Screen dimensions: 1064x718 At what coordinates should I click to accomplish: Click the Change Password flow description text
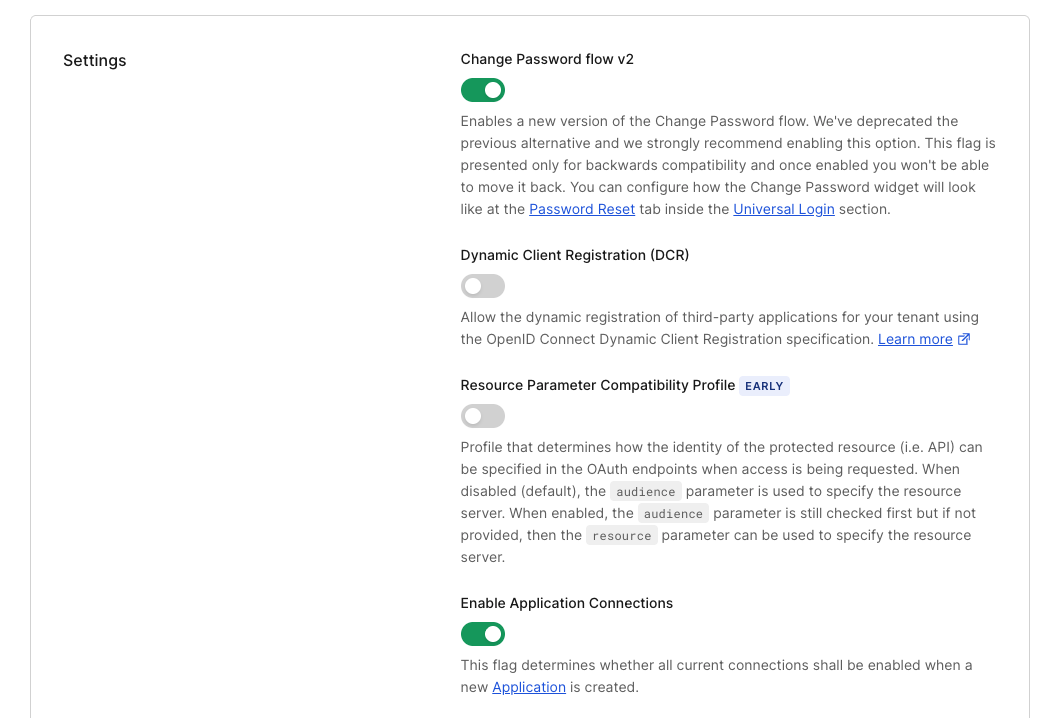pos(728,165)
